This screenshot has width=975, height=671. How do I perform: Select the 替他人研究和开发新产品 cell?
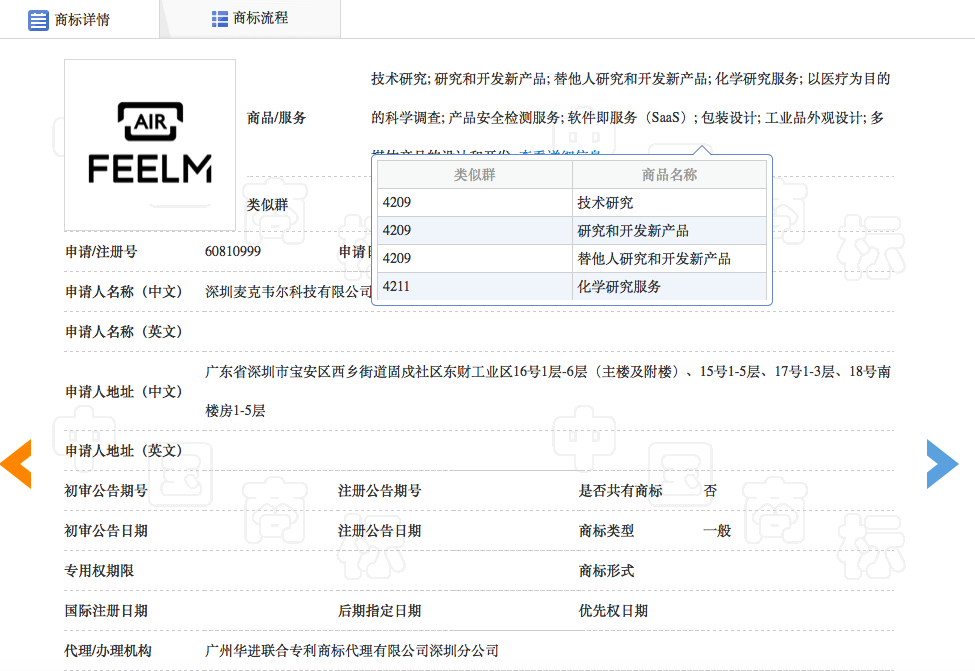pyautogui.click(x=669, y=259)
